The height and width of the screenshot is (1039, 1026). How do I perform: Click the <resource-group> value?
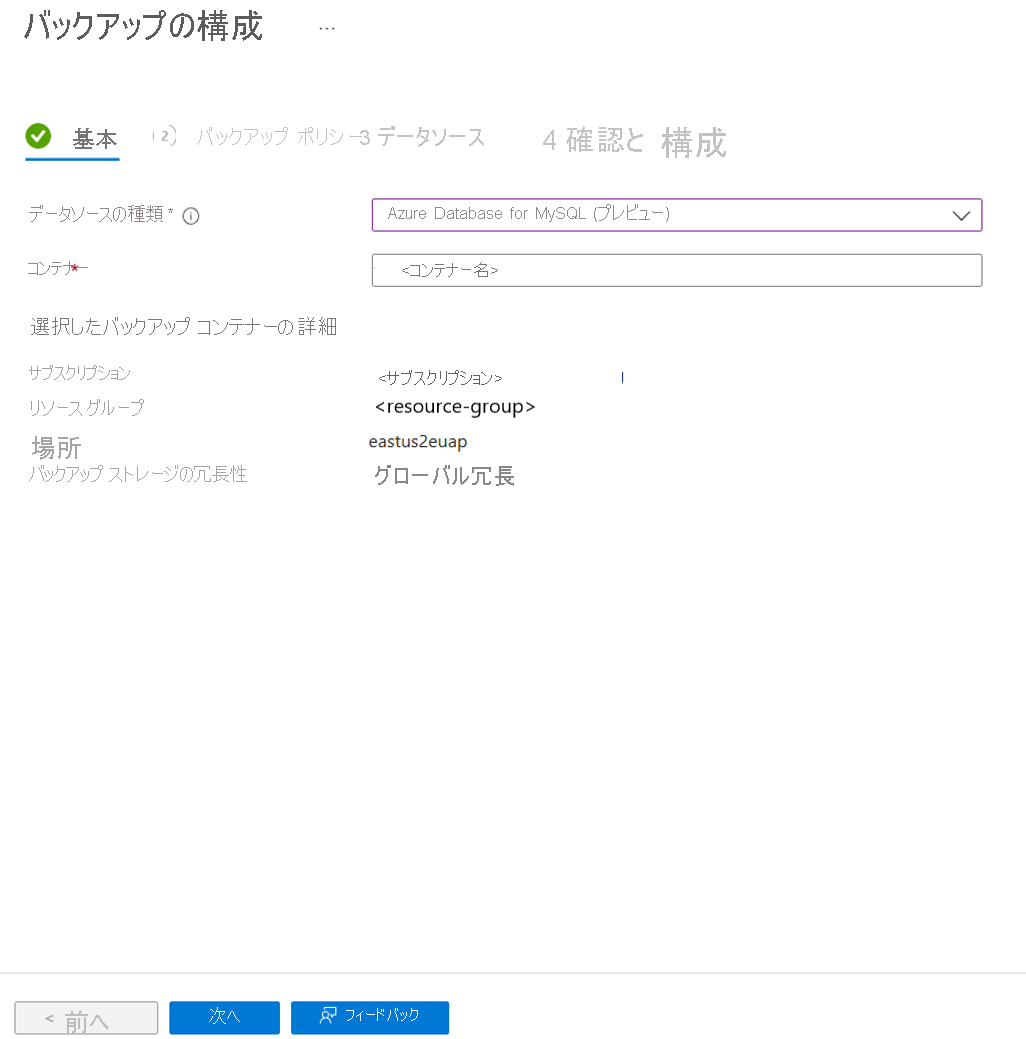tap(455, 406)
